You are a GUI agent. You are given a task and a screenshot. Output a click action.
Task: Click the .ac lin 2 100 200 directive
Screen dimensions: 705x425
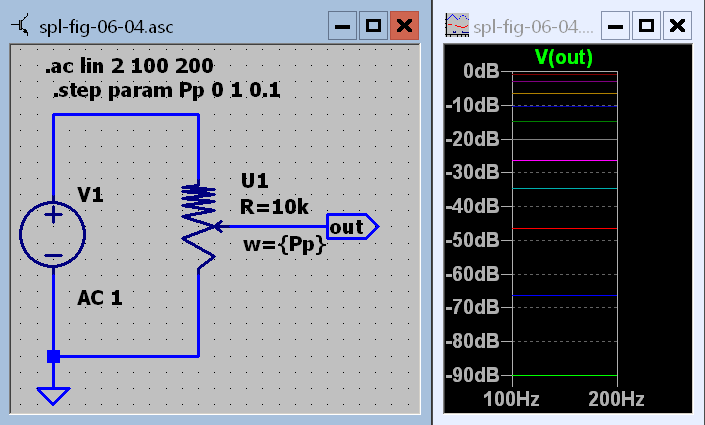(x=129, y=68)
